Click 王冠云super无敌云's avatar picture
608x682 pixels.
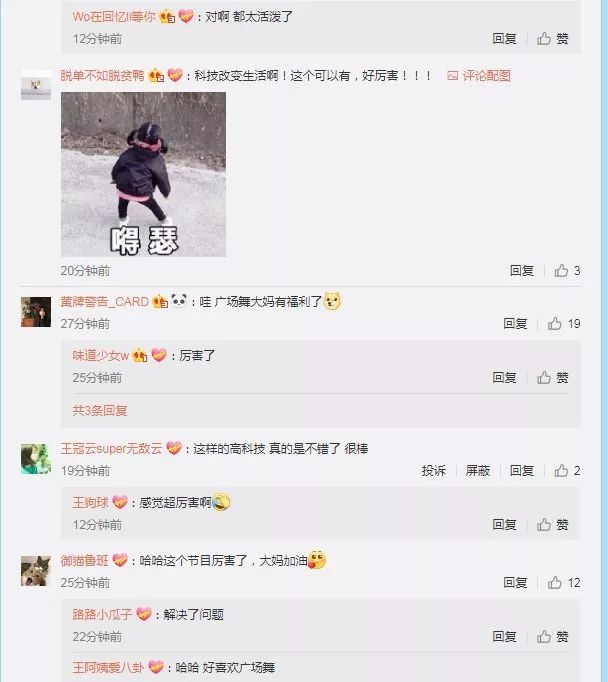pos(36,458)
